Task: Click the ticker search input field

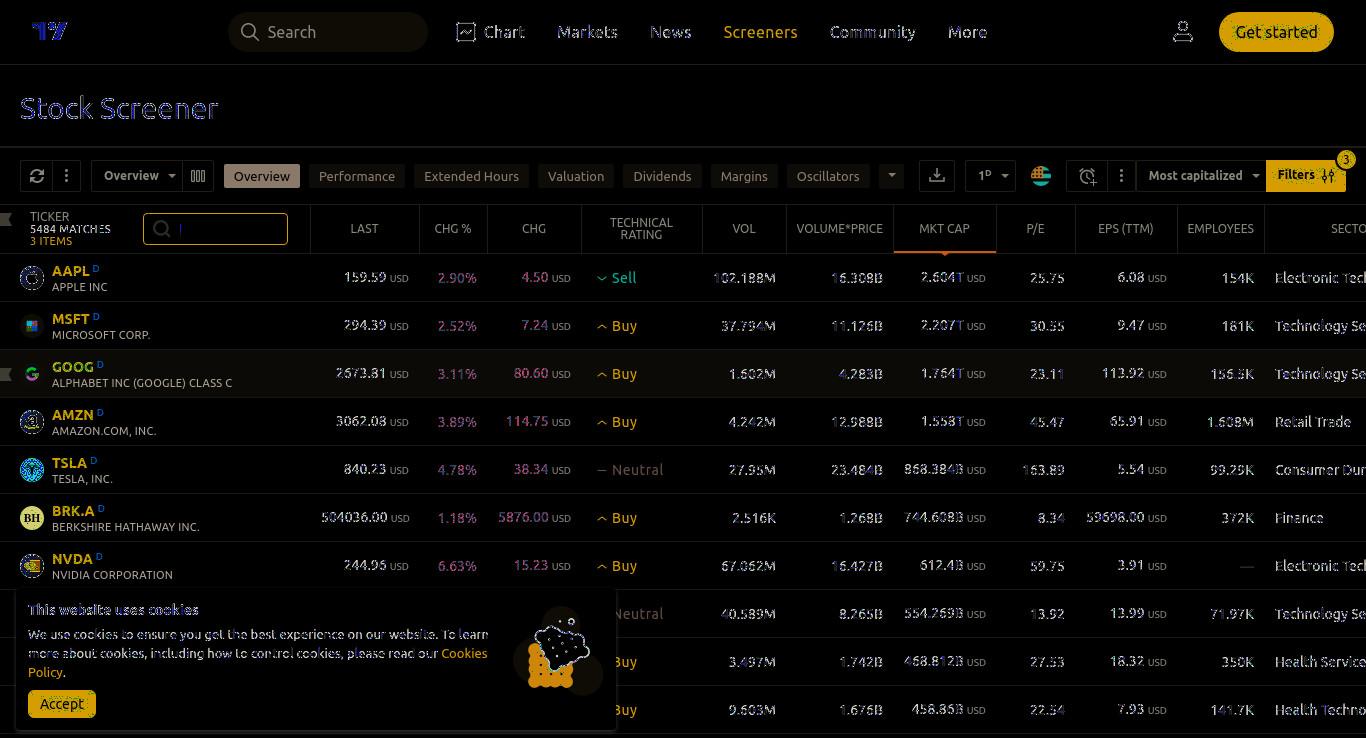Action: pyautogui.click(x=215, y=229)
